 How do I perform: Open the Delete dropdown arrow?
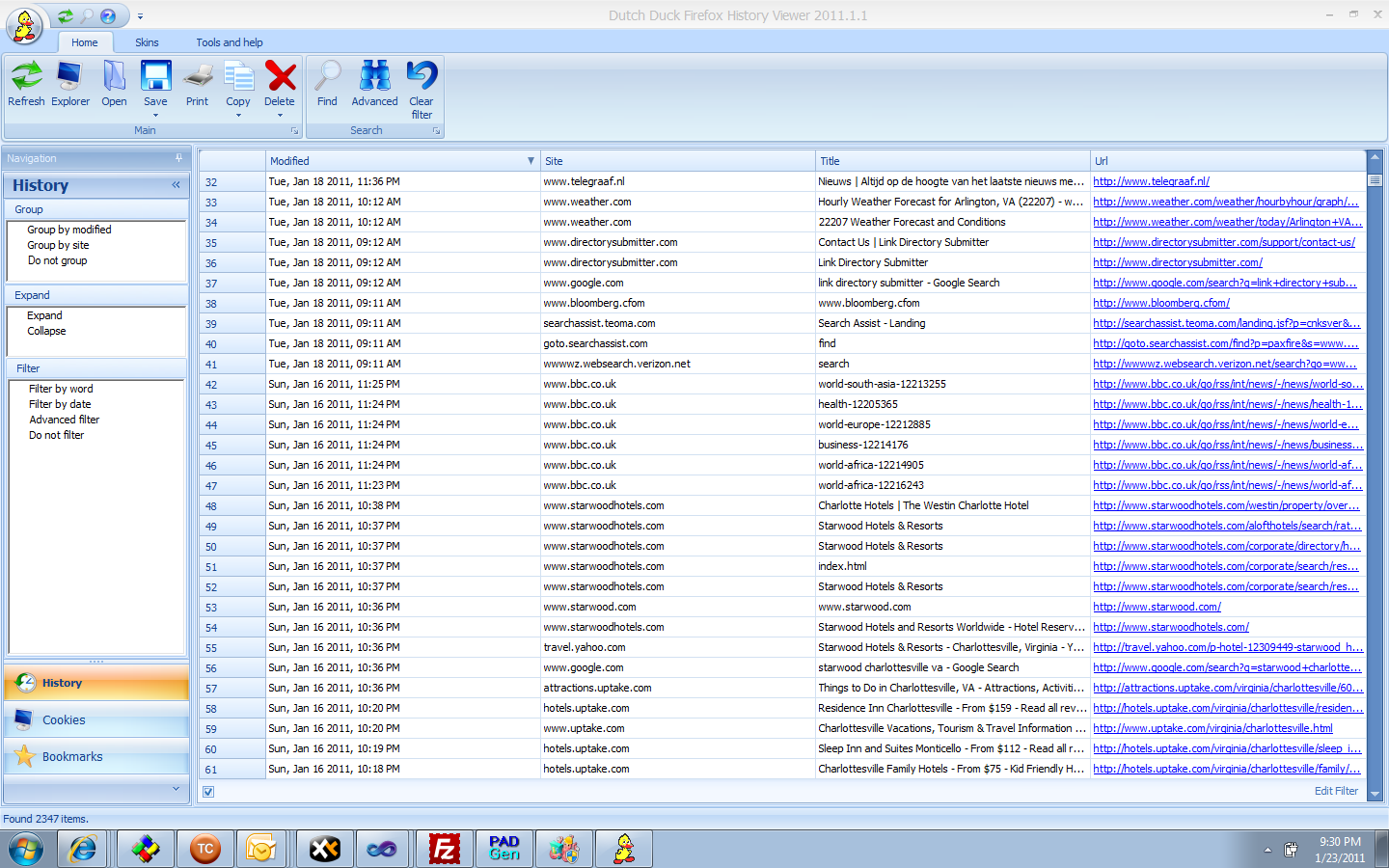[280, 116]
